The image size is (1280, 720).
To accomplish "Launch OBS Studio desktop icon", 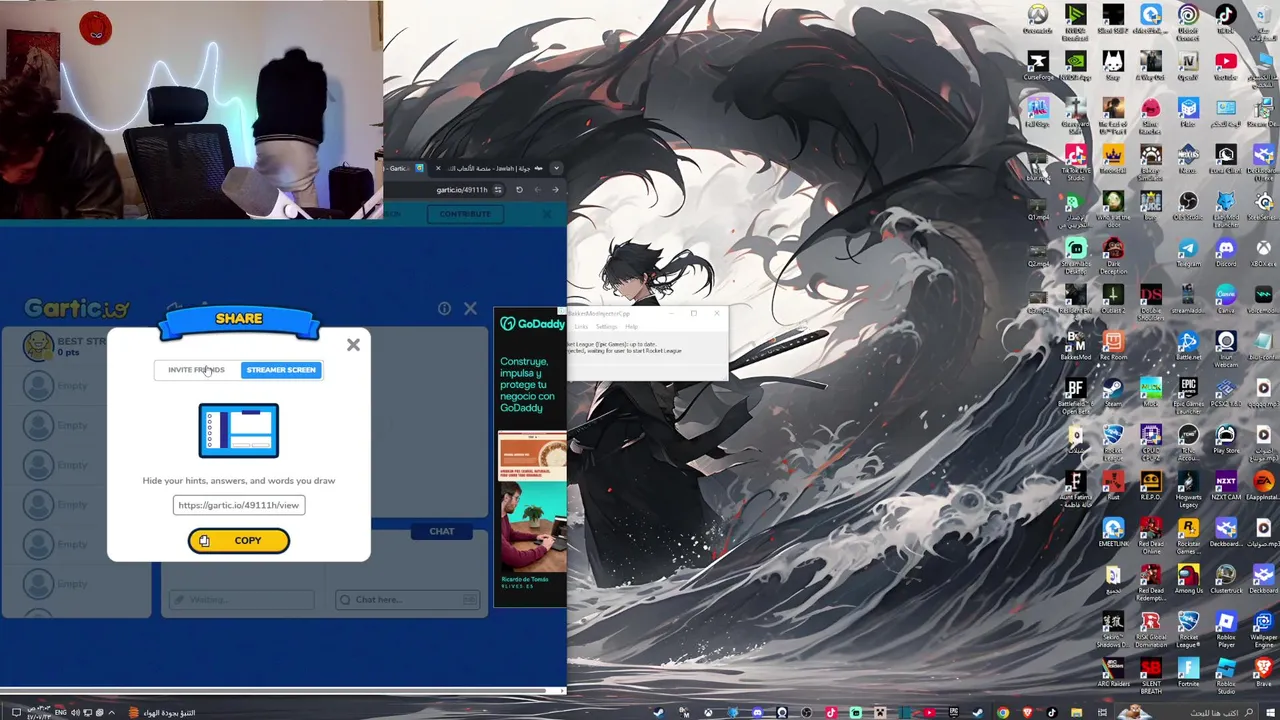I will coord(1188,207).
